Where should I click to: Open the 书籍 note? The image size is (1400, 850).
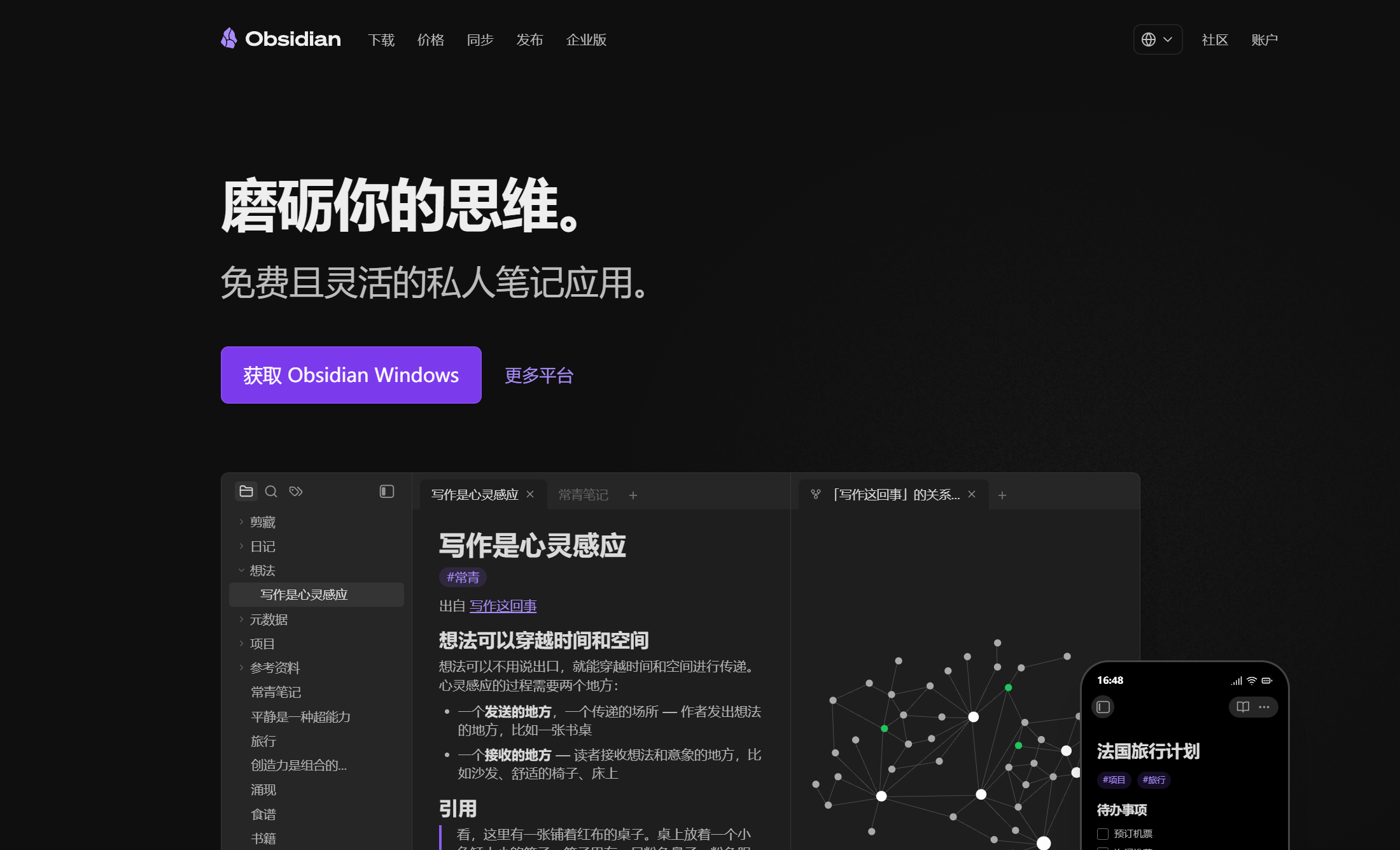pyautogui.click(x=263, y=838)
